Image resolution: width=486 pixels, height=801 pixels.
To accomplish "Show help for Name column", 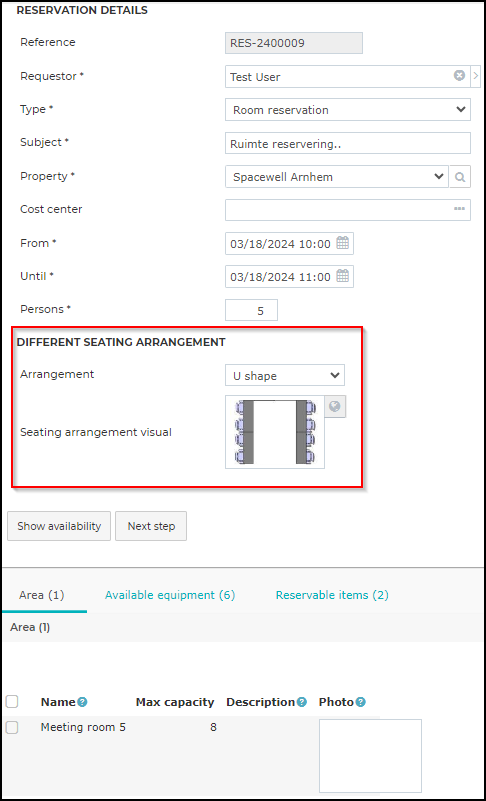I will pyautogui.click(x=82, y=702).
